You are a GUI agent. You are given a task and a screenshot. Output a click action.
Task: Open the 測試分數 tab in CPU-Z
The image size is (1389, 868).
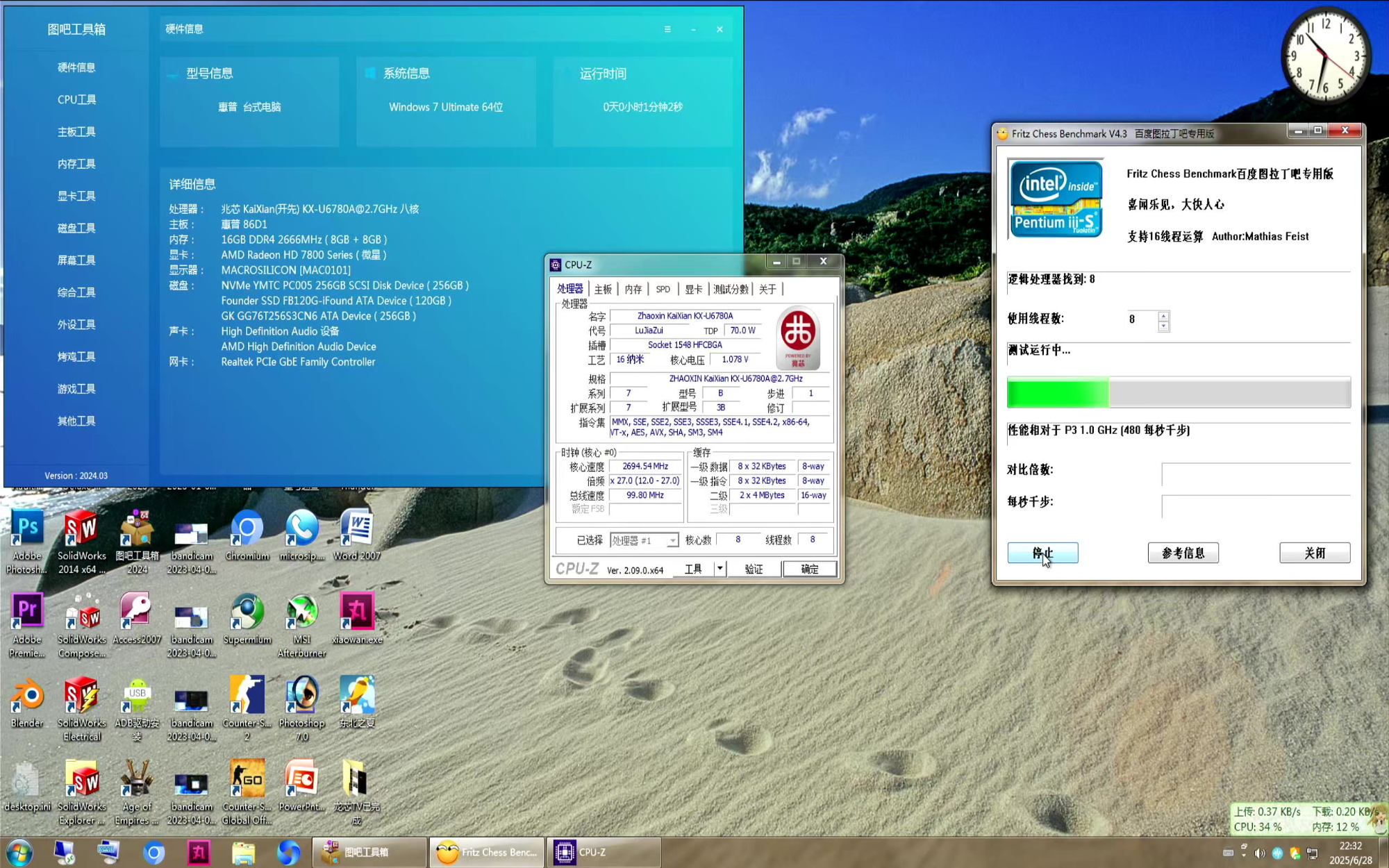[x=731, y=289]
